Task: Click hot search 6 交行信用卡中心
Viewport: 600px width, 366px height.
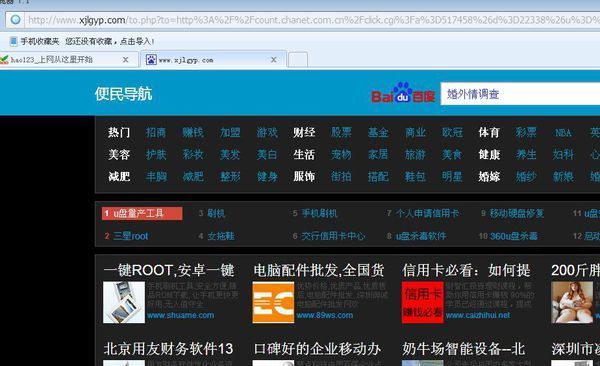Action: coord(333,236)
